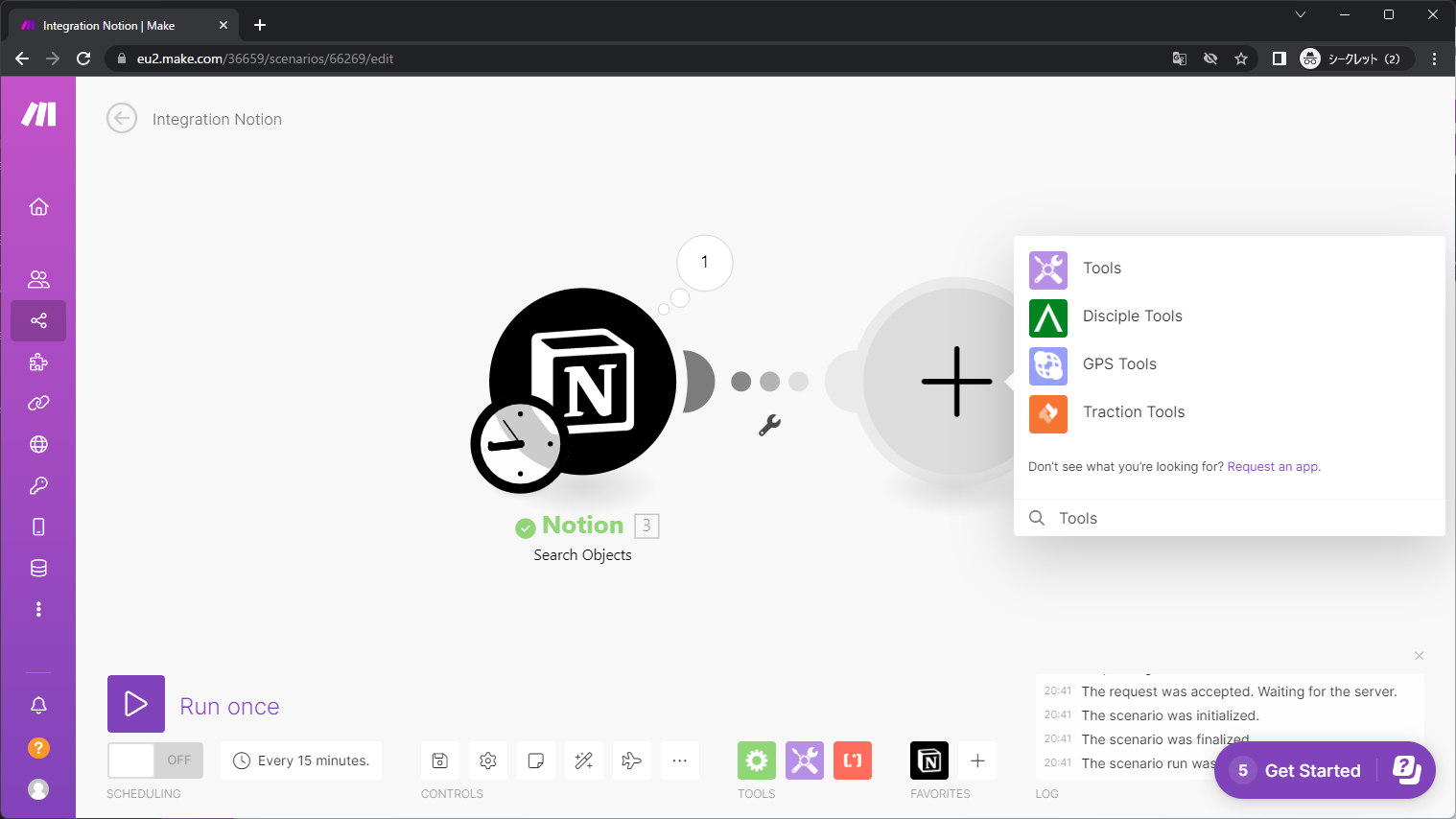1456x819 pixels.
Task: Click the browser address bar
Action: (x=633, y=58)
